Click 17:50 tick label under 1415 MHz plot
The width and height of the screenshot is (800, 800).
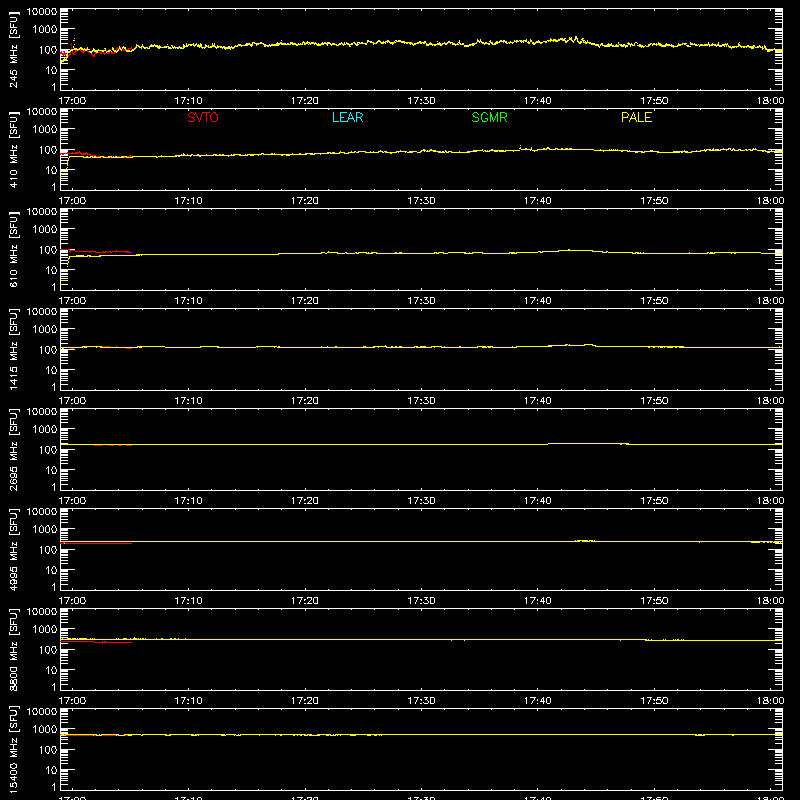coord(654,401)
